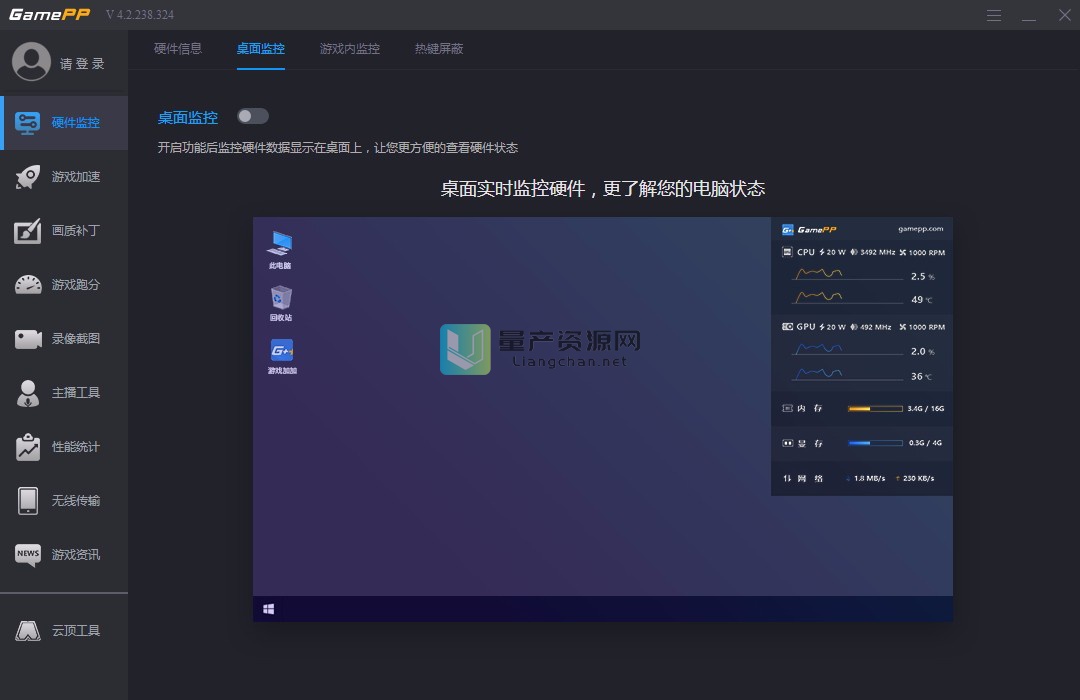Click the desktop monitoring preview image
The height and width of the screenshot is (700, 1080).
point(602,419)
